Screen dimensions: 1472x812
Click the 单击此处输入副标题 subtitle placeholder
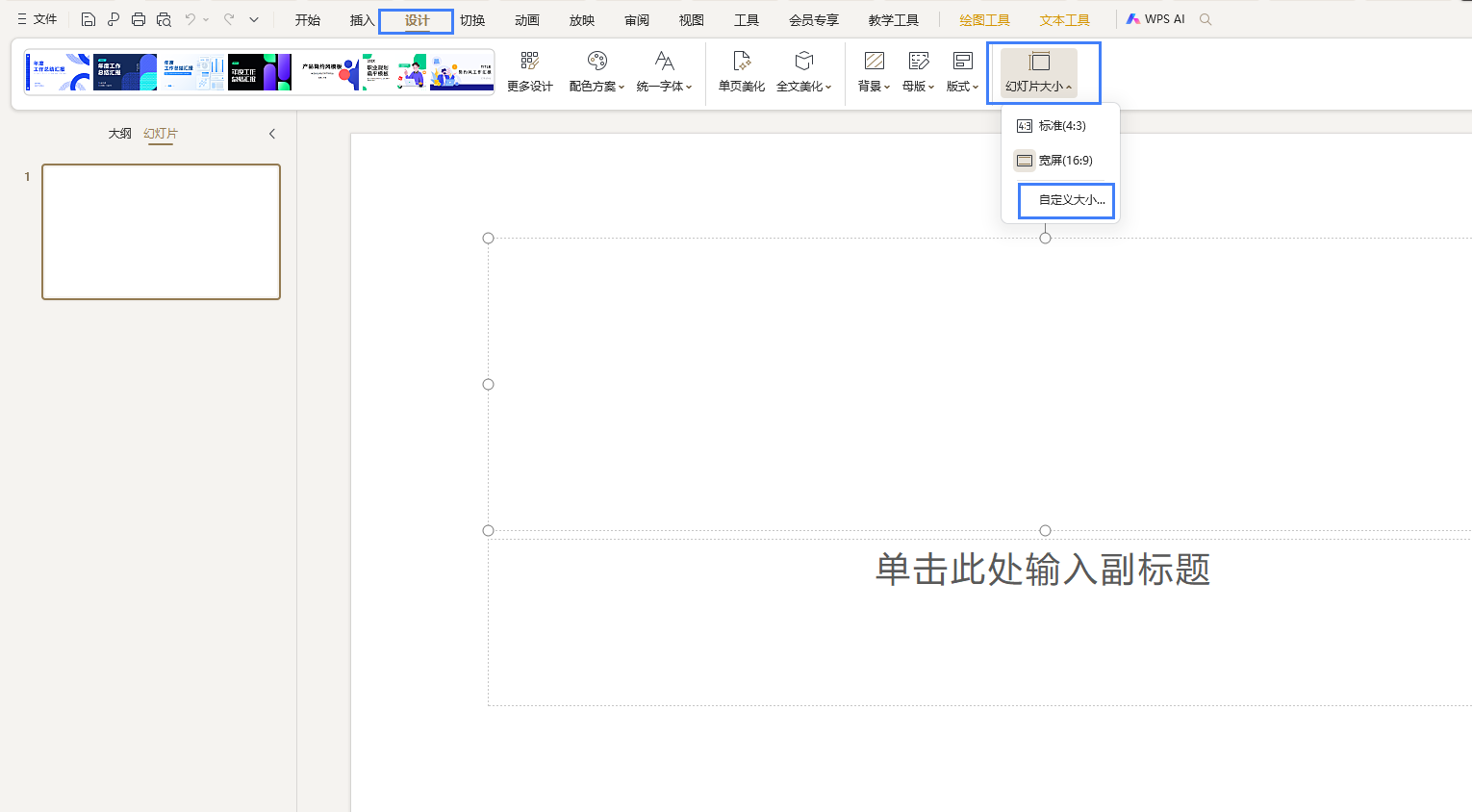[x=1043, y=569]
